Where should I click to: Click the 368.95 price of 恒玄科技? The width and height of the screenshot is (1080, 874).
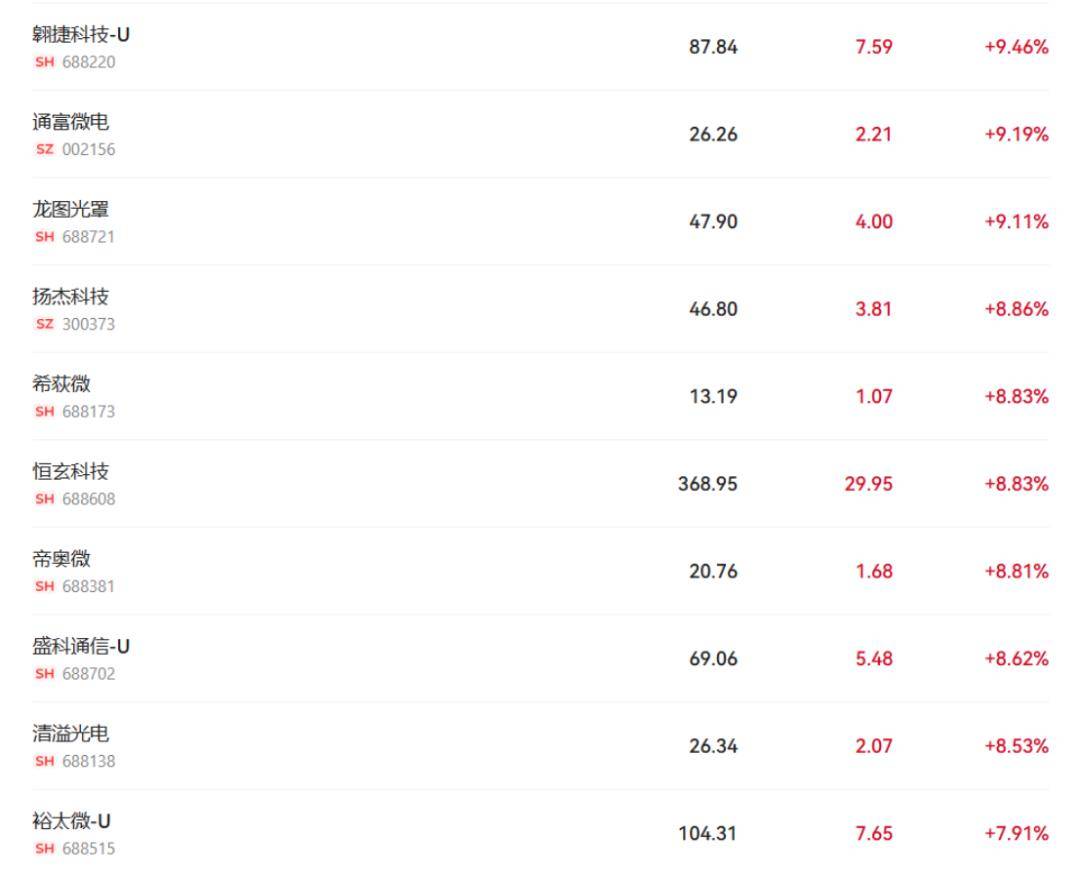[707, 484]
